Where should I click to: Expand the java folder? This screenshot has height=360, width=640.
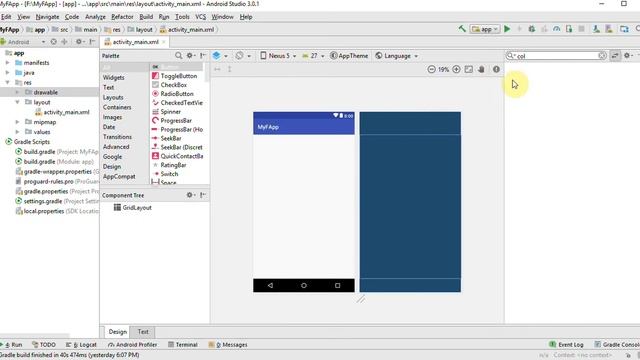click(x=7, y=73)
